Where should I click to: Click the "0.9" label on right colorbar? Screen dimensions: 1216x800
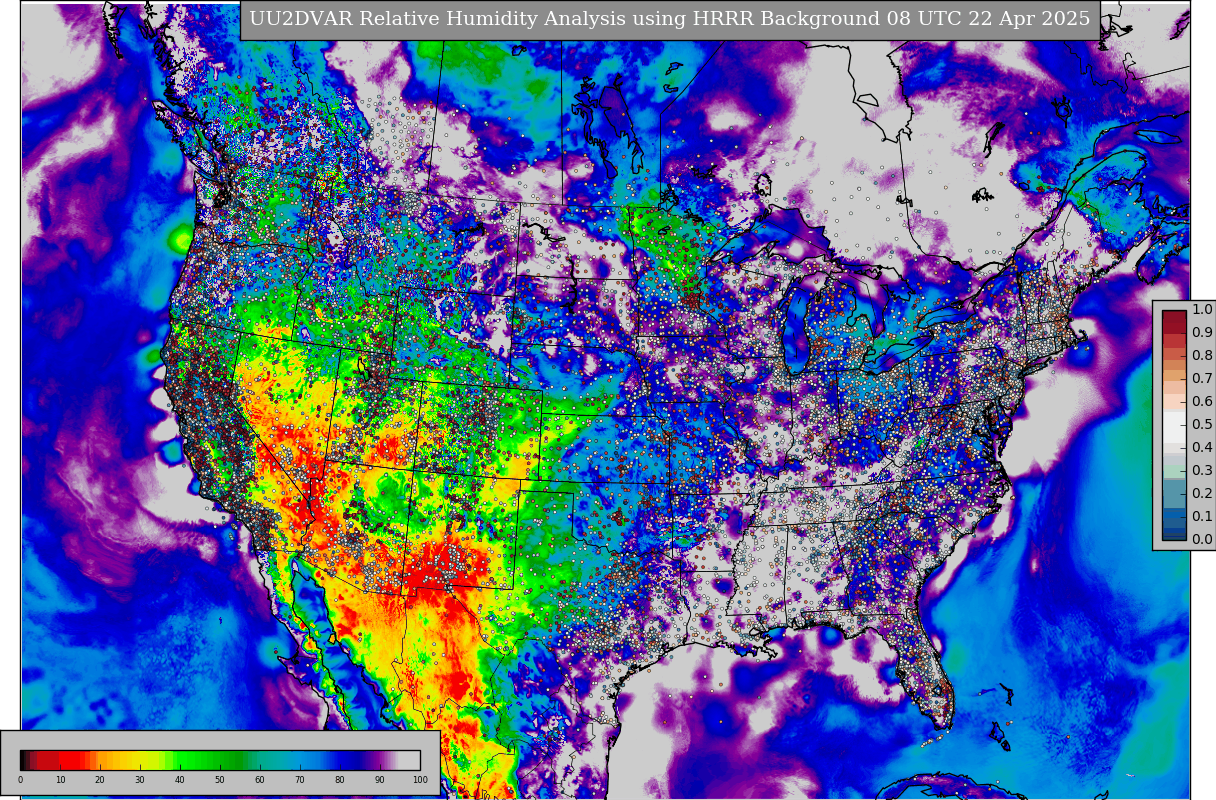tap(1202, 332)
